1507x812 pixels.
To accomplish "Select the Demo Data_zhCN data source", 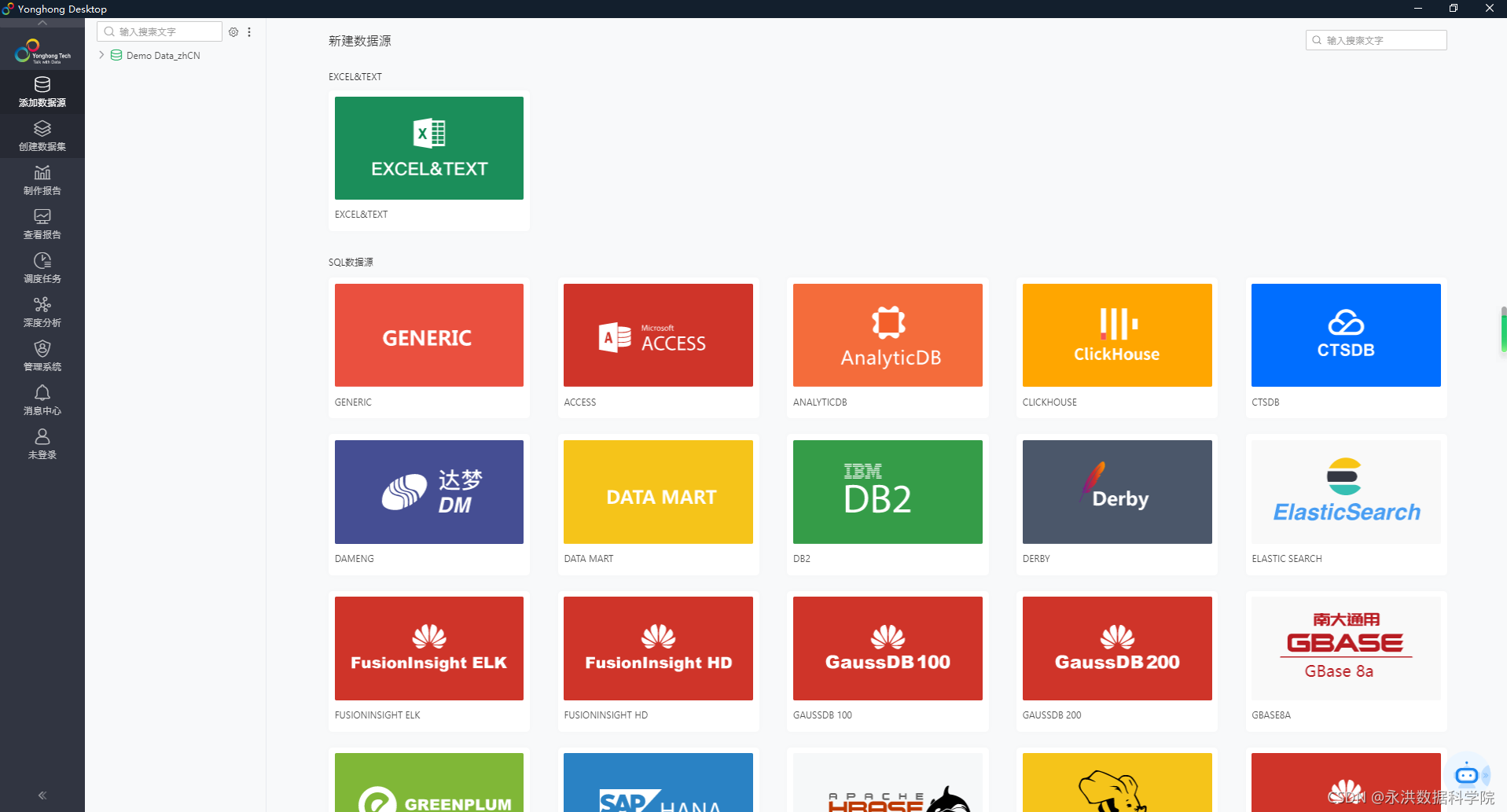I will click(163, 56).
